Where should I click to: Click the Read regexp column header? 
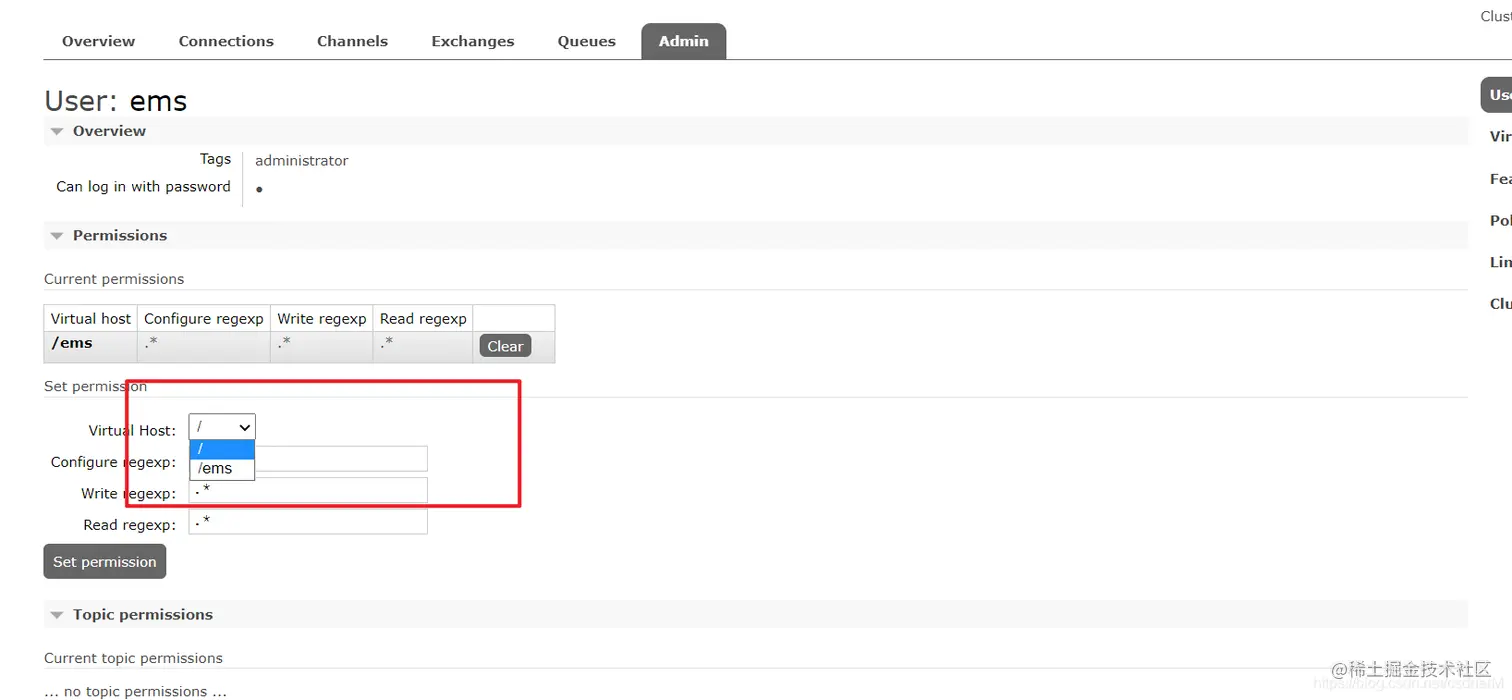coord(423,318)
